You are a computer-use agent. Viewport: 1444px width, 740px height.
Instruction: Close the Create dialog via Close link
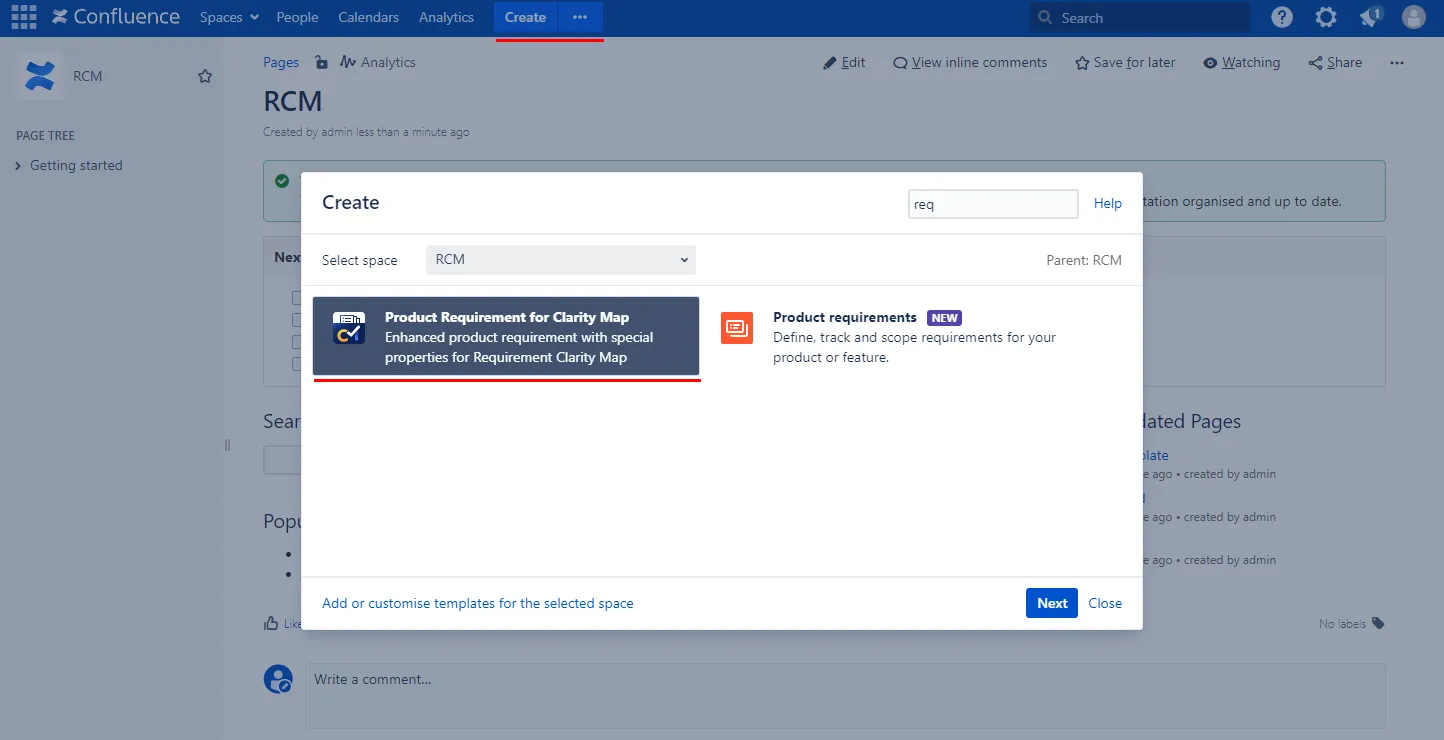(x=1105, y=603)
